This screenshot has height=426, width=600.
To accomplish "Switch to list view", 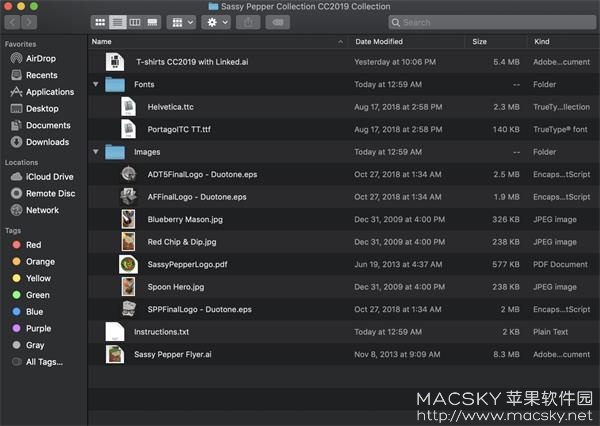I will (x=117, y=22).
